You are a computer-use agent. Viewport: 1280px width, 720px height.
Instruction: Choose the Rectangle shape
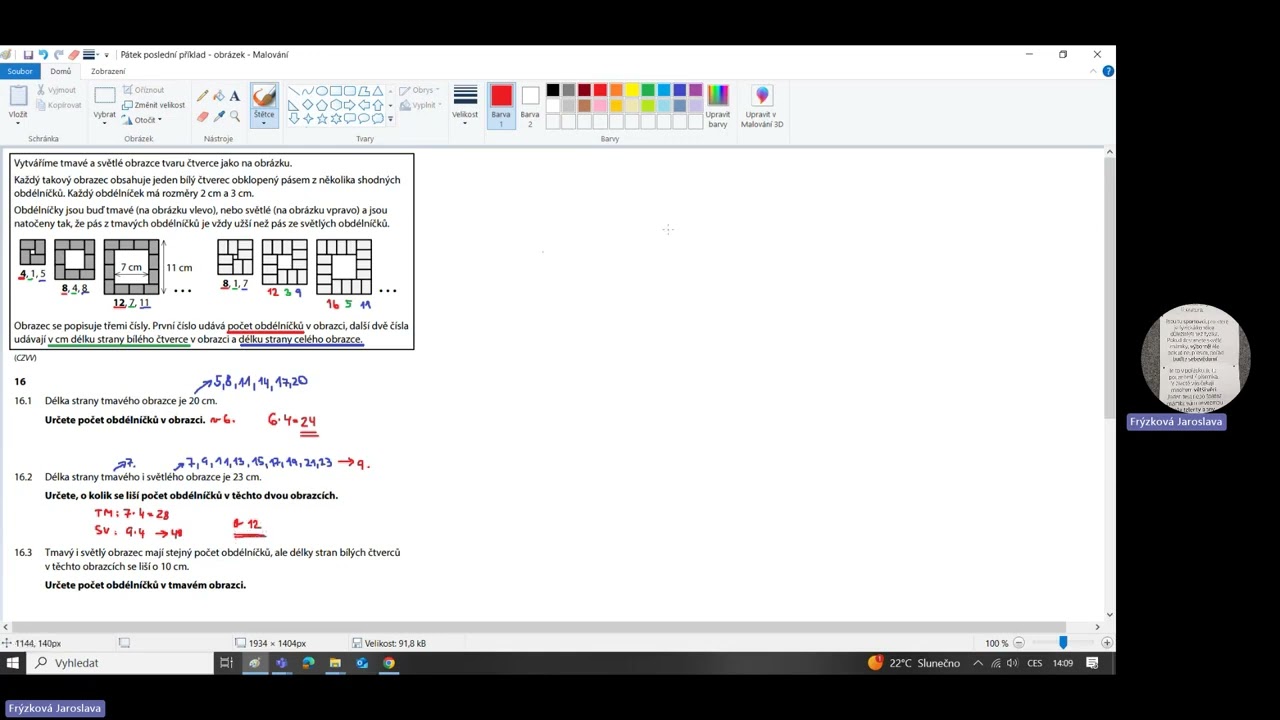[336, 91]
